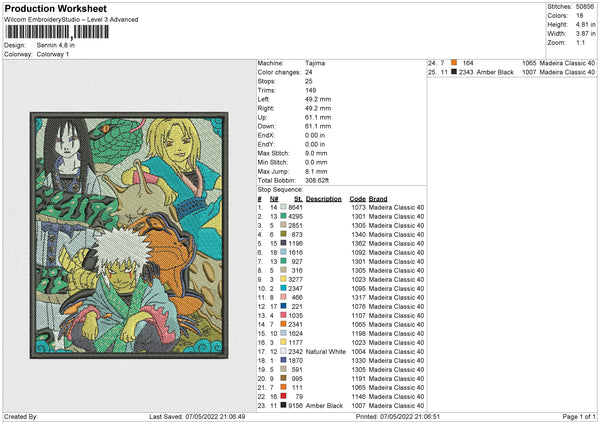Click 'Page 1 of 1' in footer

tap(579, 417)
